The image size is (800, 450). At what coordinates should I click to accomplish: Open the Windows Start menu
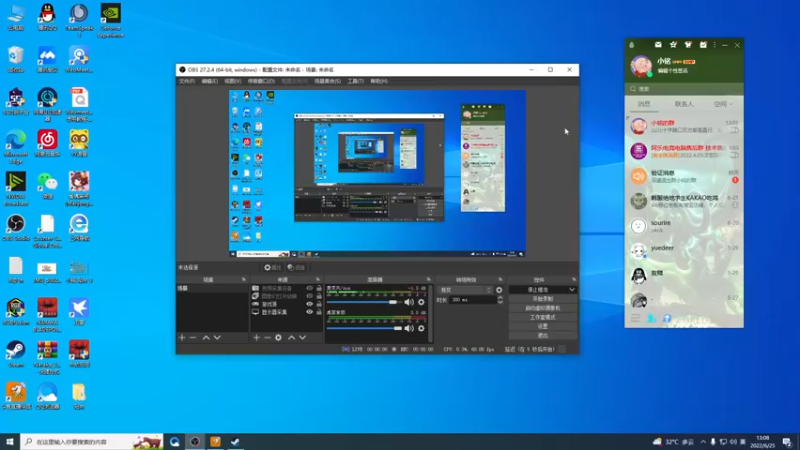point(10,442)
